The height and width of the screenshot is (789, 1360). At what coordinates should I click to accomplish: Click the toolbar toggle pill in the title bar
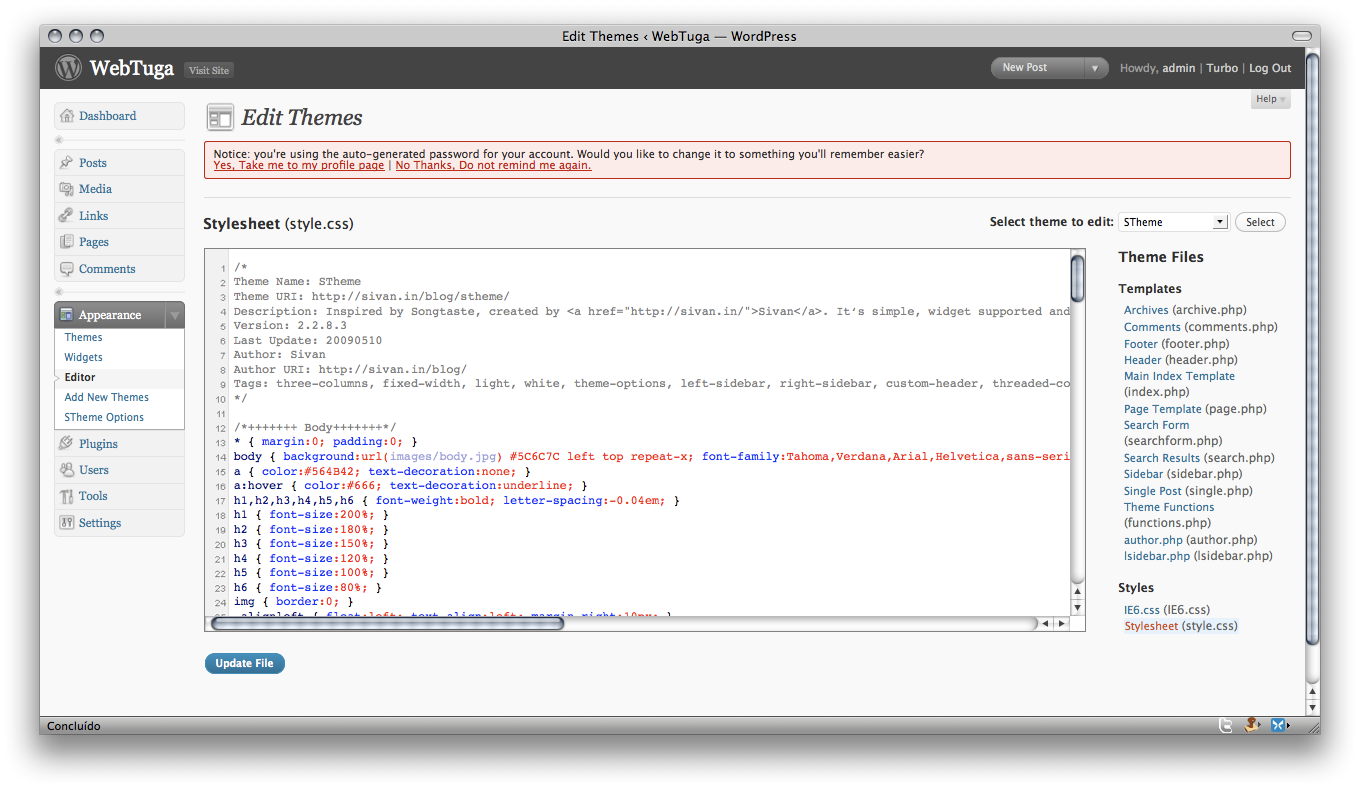pyautogui.click(x=1301, y=36)
